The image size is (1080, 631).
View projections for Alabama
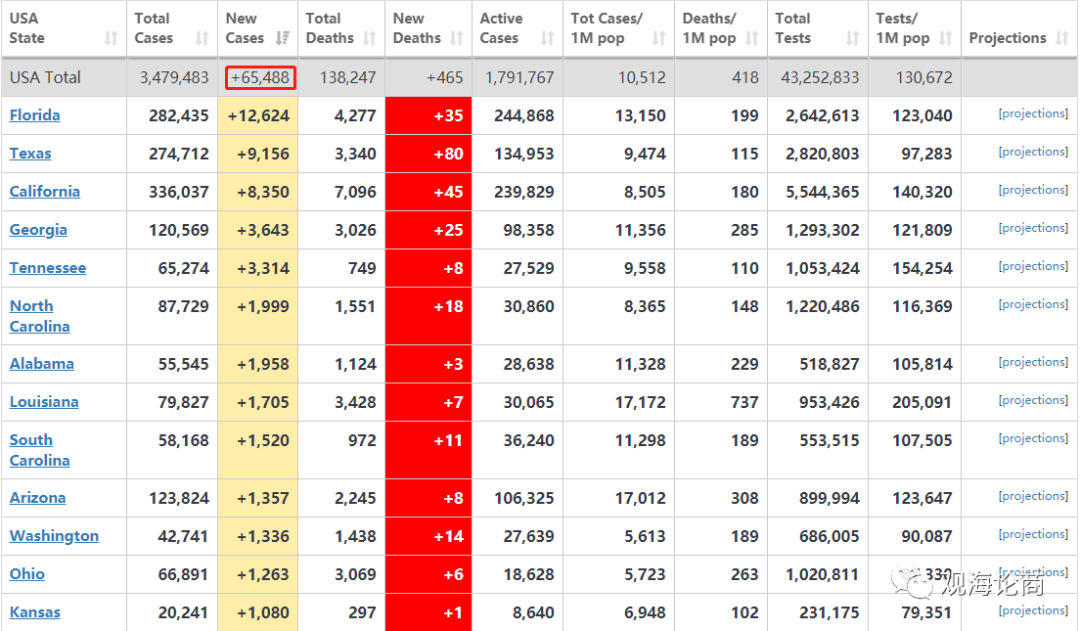(1033, 362)
